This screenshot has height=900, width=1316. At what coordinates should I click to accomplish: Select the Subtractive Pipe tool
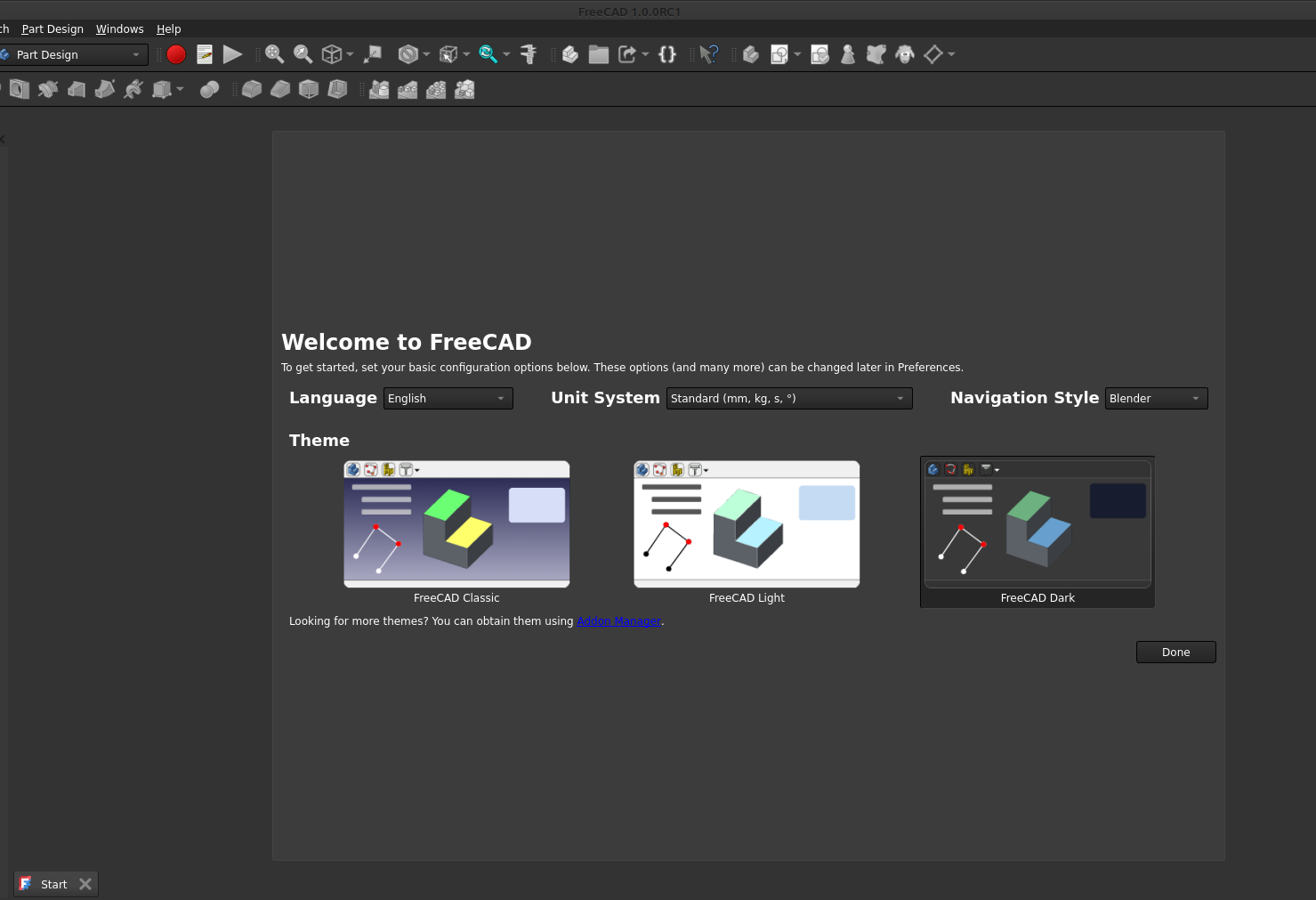coord(105,89)
